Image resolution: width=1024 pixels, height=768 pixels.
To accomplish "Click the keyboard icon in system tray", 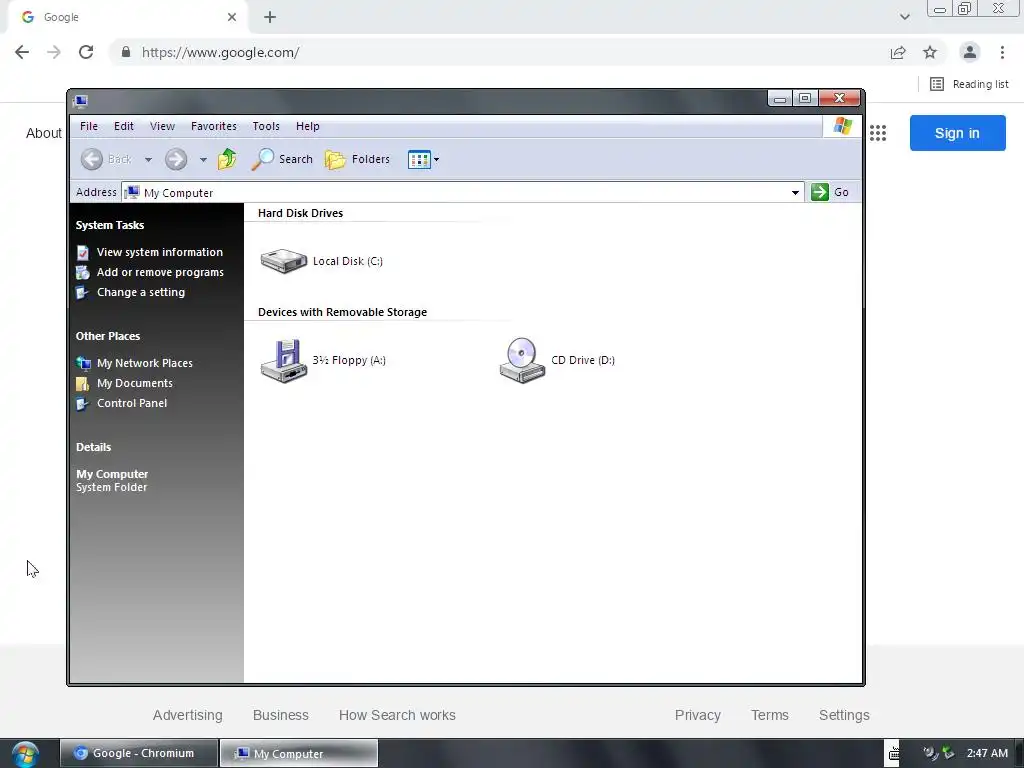I will pyautogui.click(x=893, y=754).
